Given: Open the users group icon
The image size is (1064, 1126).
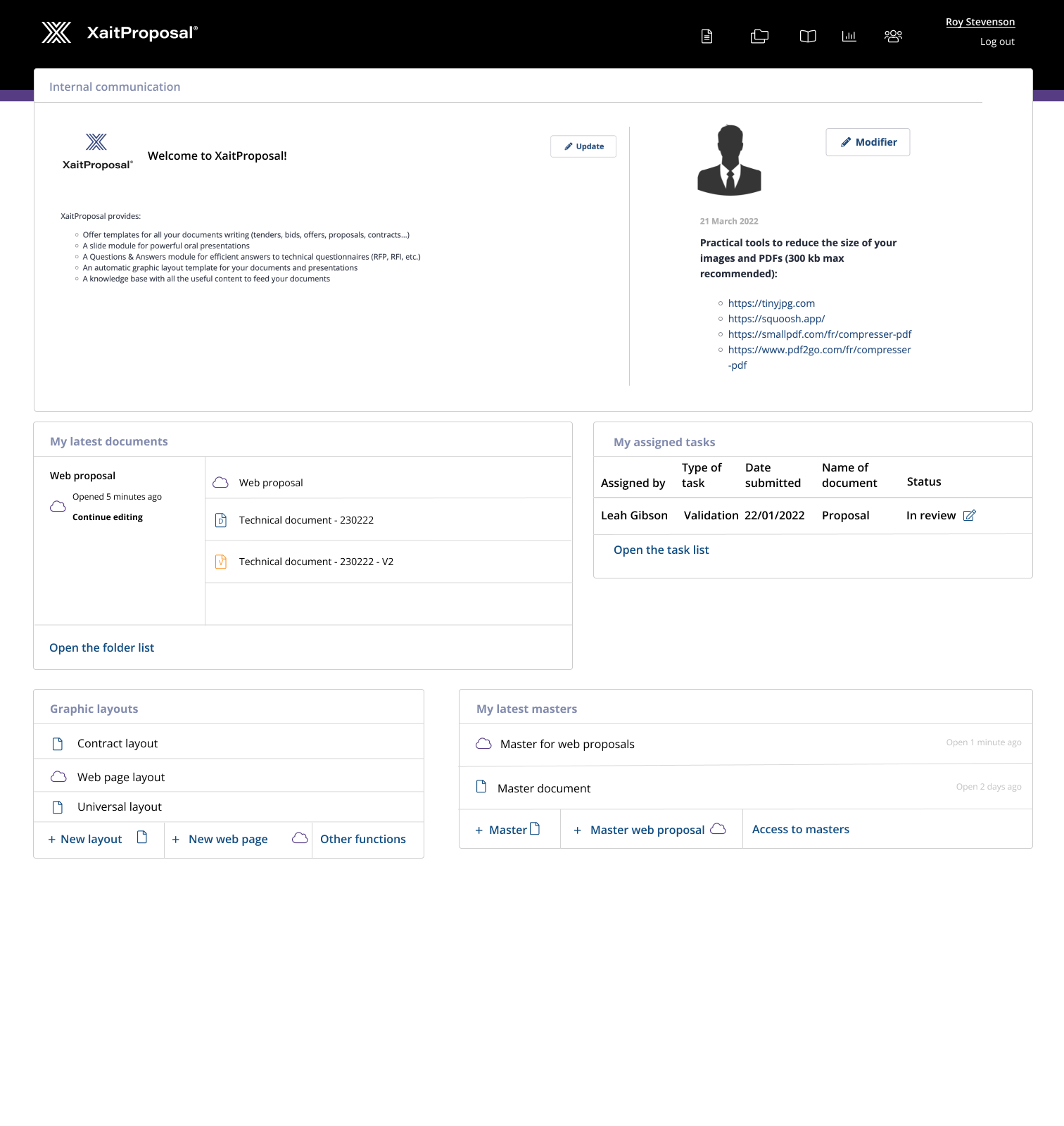Looking at the screenshot, I should [893, 36].
